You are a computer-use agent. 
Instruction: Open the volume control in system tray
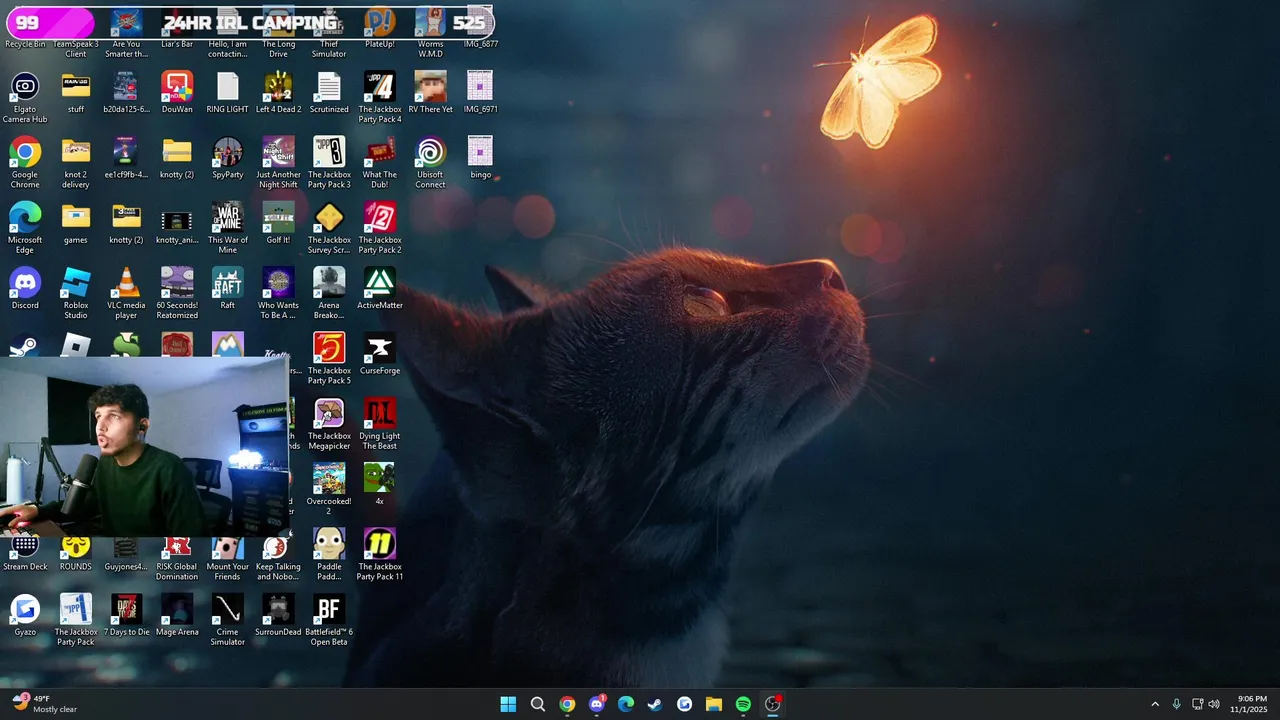point(1214,704)
